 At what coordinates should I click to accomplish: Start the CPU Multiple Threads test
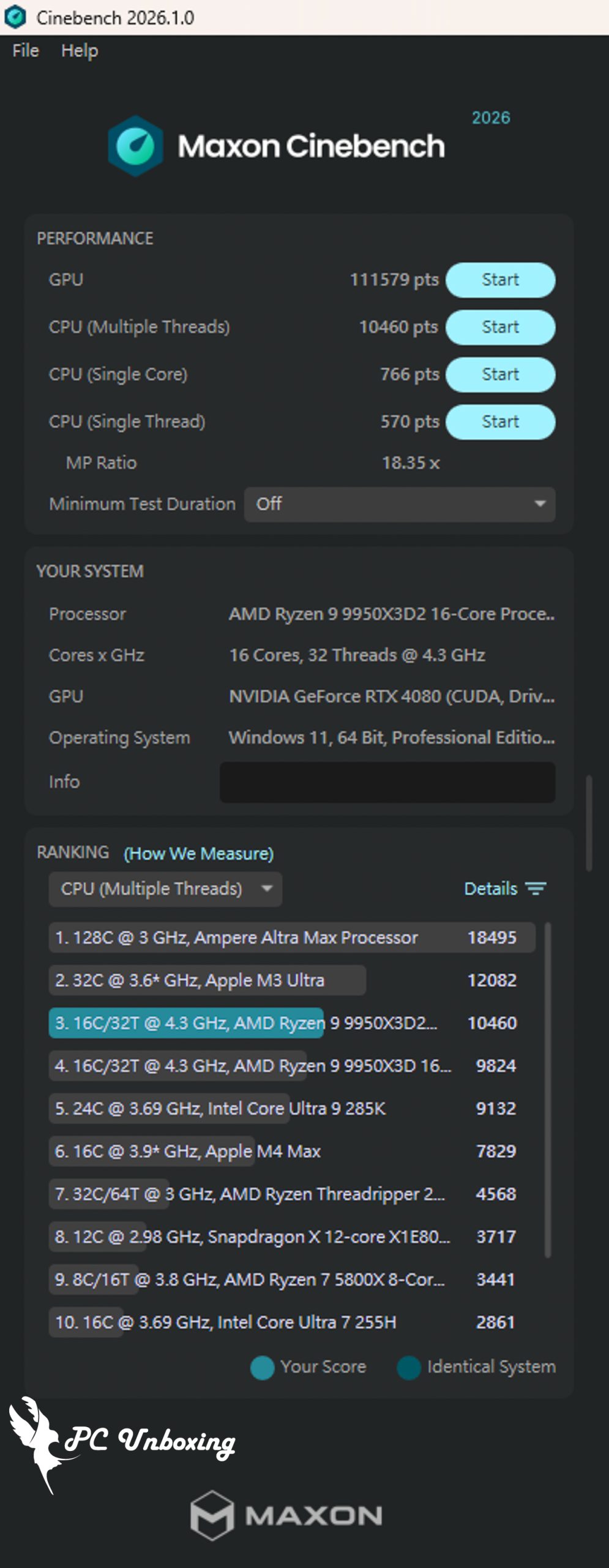click(x=500, y=327)
